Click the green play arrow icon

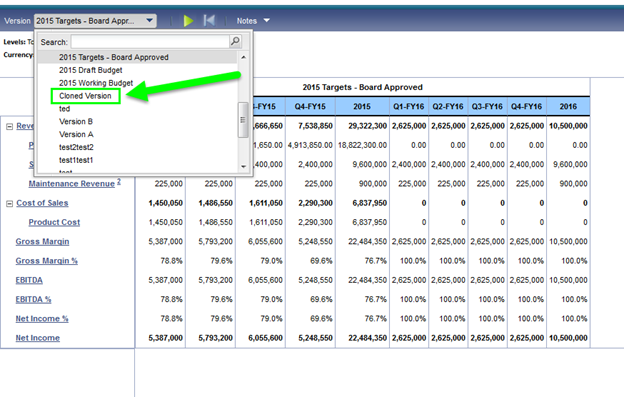(188, 21)
